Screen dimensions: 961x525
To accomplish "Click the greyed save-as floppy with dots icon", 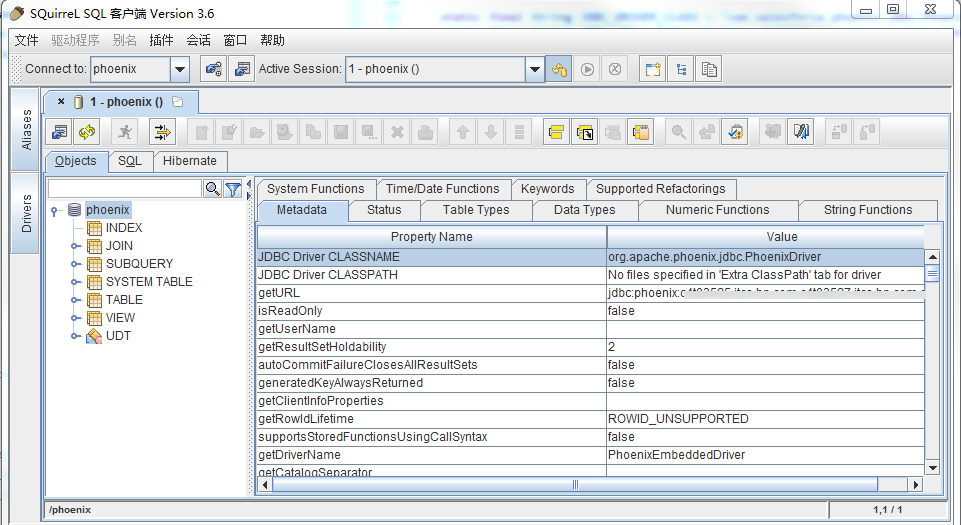I will tap(369, 132).
